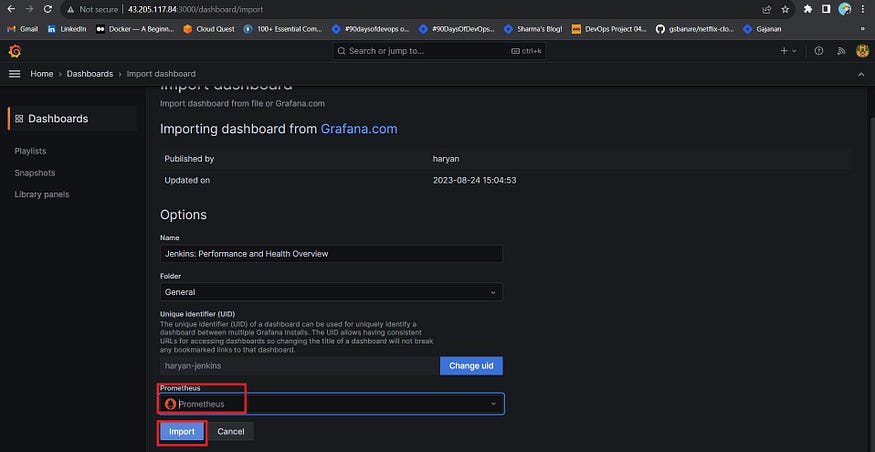Open the hamburger navigation menu
The width and height of the screenshot is (875, 452).
tap(15, 74)
